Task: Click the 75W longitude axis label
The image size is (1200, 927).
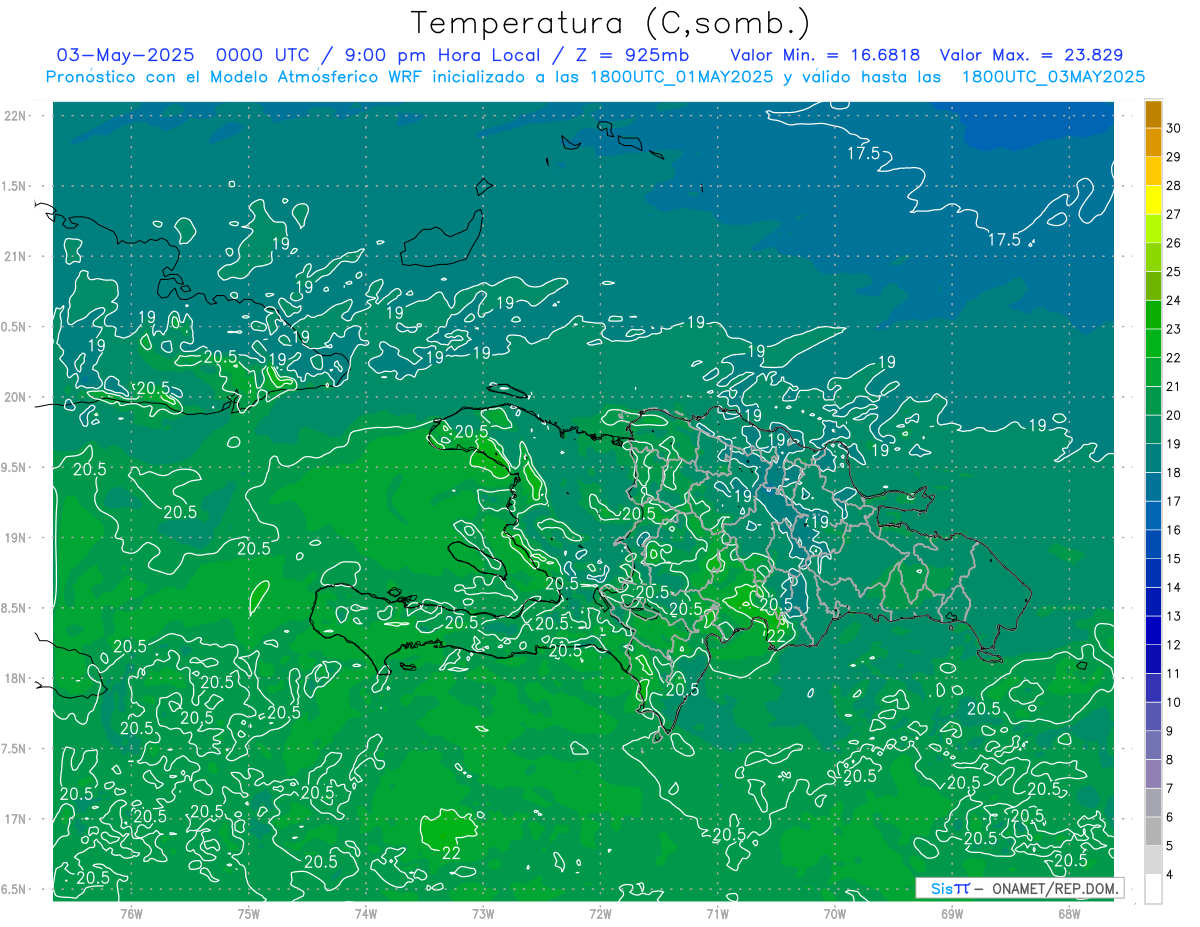Action: 249,914
